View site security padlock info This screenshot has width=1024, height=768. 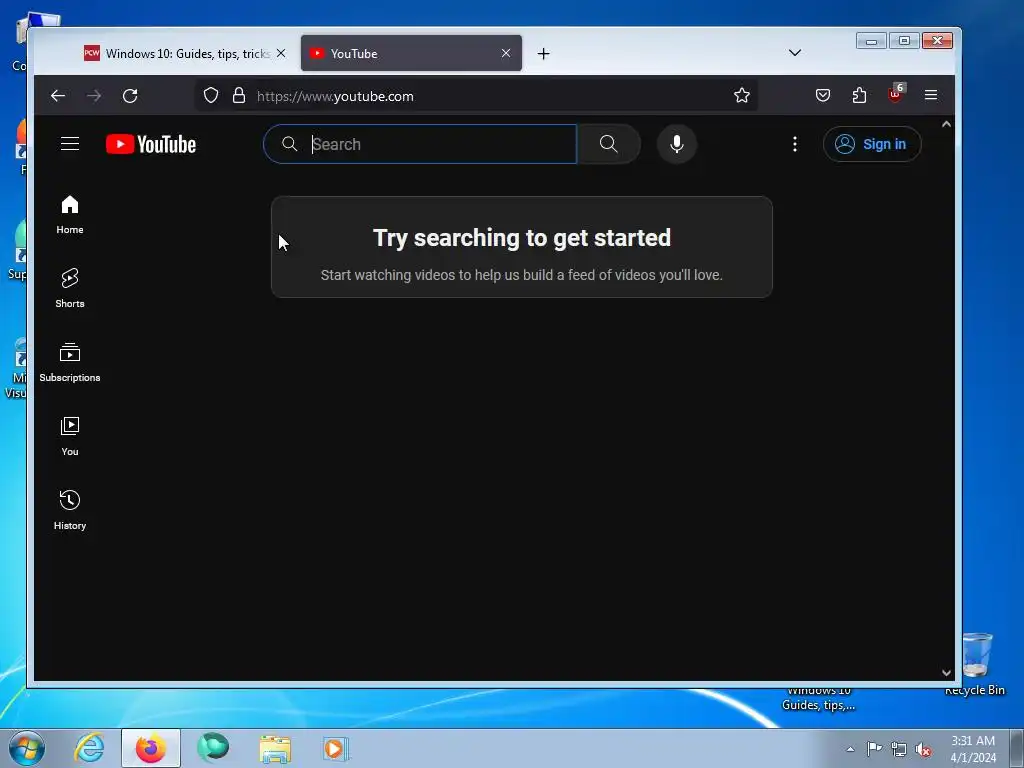tap(239, 95)
